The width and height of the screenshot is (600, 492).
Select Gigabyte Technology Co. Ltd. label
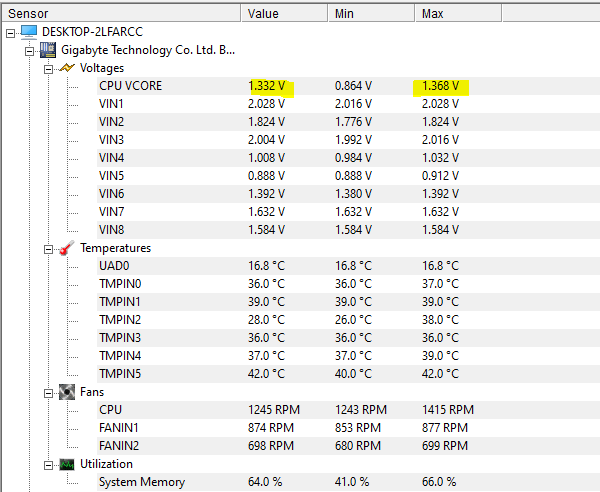point(148,50)
